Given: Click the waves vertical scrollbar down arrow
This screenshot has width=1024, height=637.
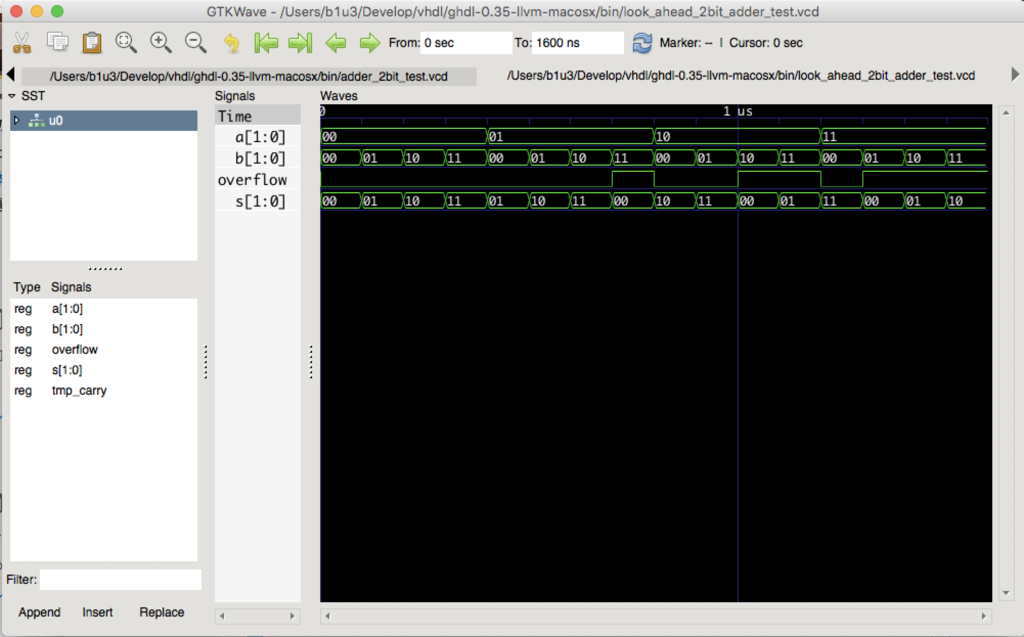Looking at the screenshot, I should (x=1006, y=593).
